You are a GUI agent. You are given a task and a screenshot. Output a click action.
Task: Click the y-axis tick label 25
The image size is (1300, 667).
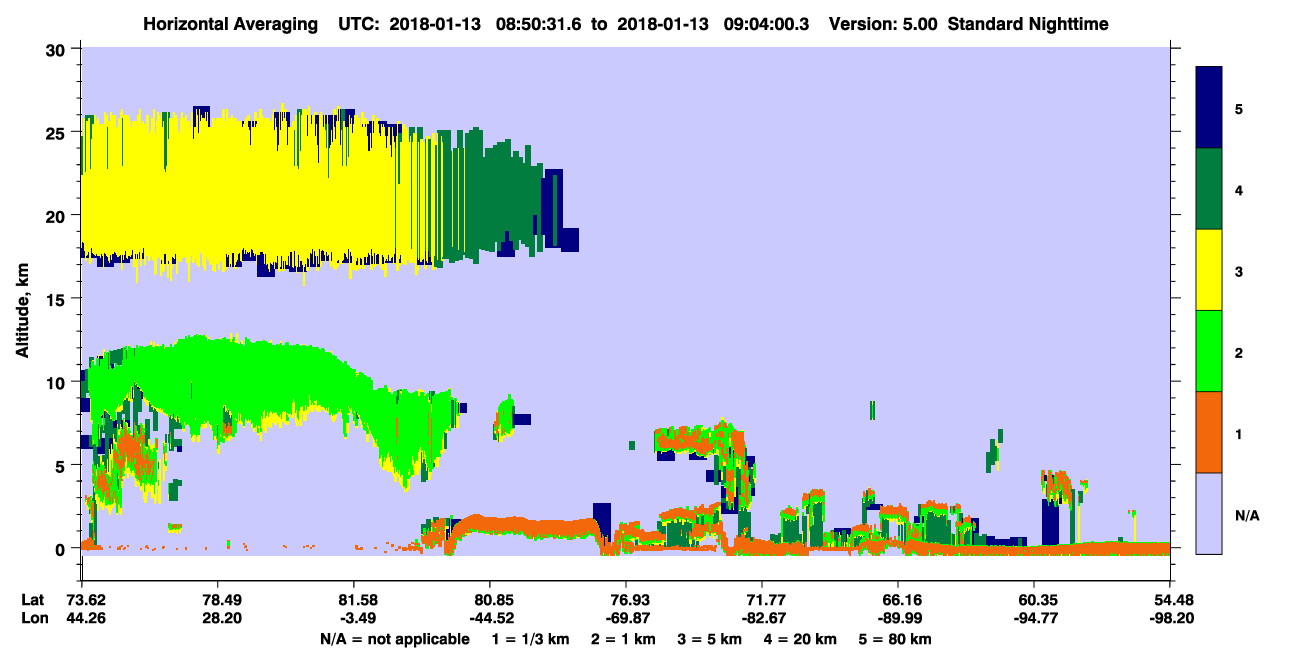click(57, 133)
